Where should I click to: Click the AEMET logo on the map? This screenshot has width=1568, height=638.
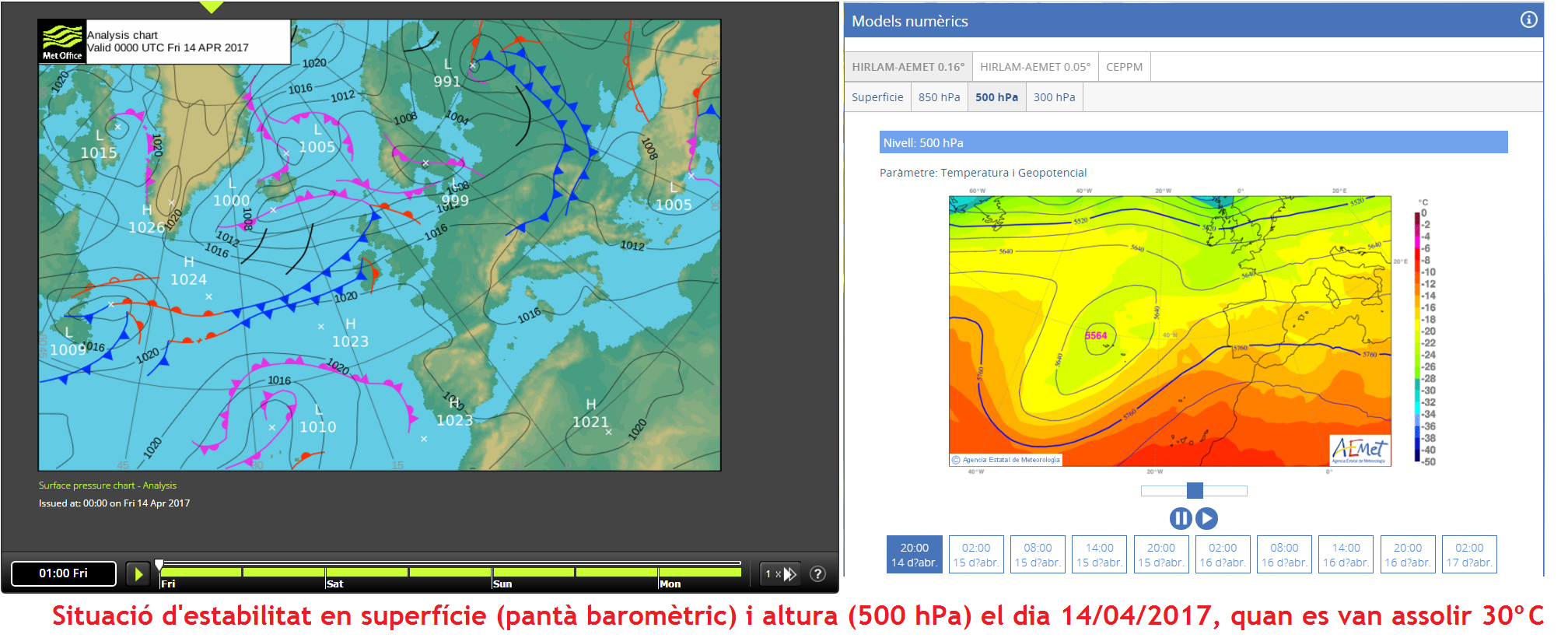[1359, 450]
